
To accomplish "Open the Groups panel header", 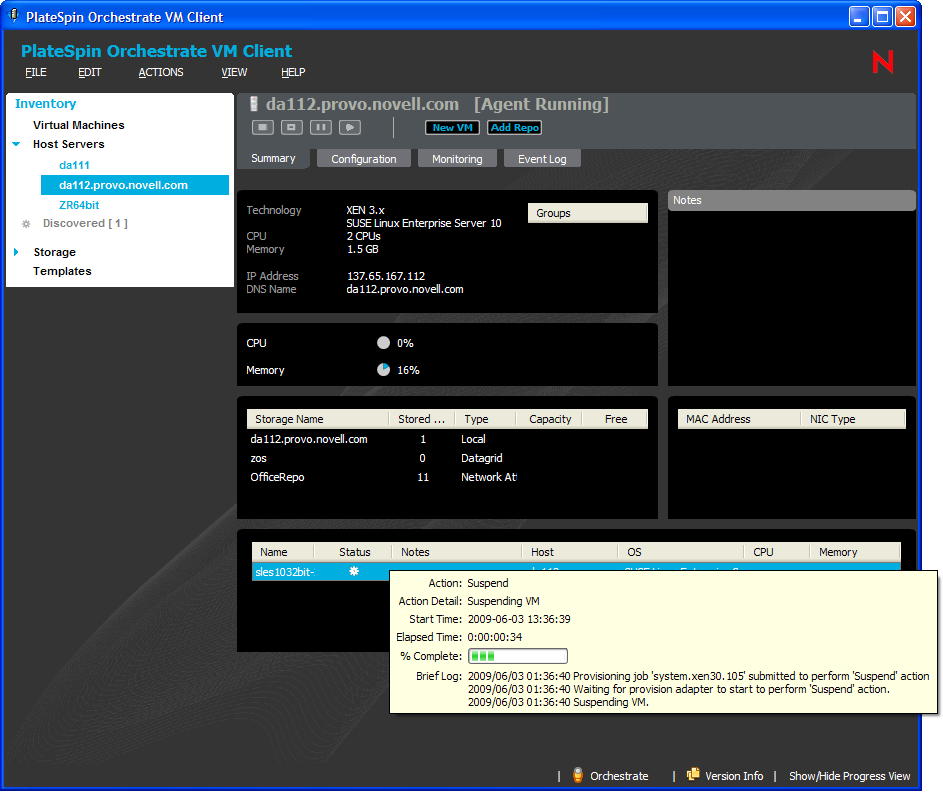I will click(x=588, y=213).
